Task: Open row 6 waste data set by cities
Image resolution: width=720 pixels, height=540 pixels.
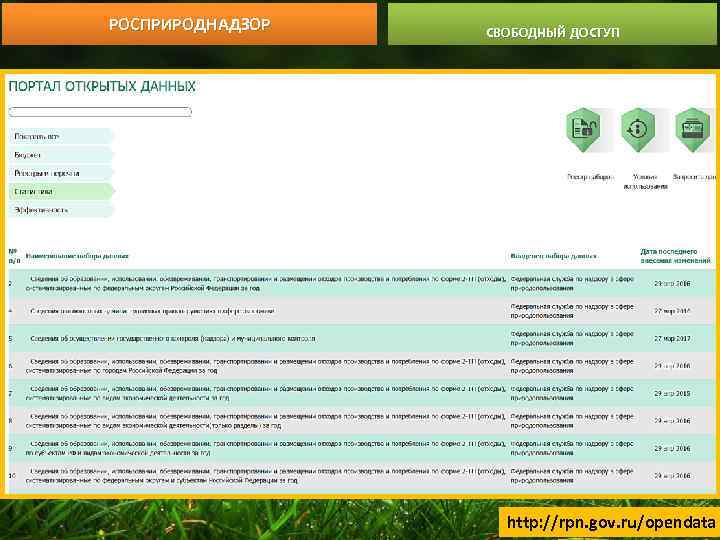Action: tap(266, 366)
